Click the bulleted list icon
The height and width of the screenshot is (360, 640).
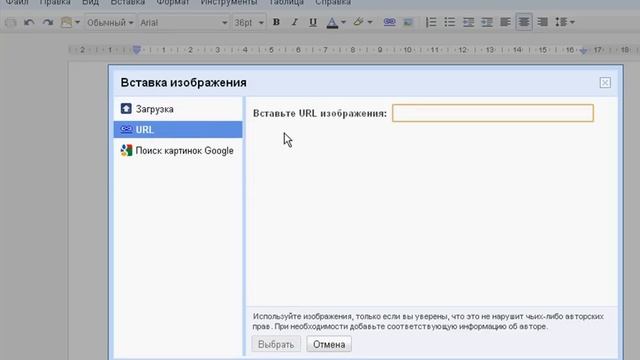[449, 22]
